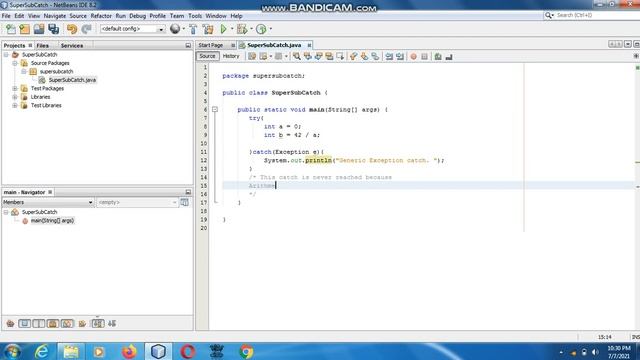The width and height of the screenshot is (640, 360).
Task: Click the Previous Bookmark icon
Action: point(353,56)
